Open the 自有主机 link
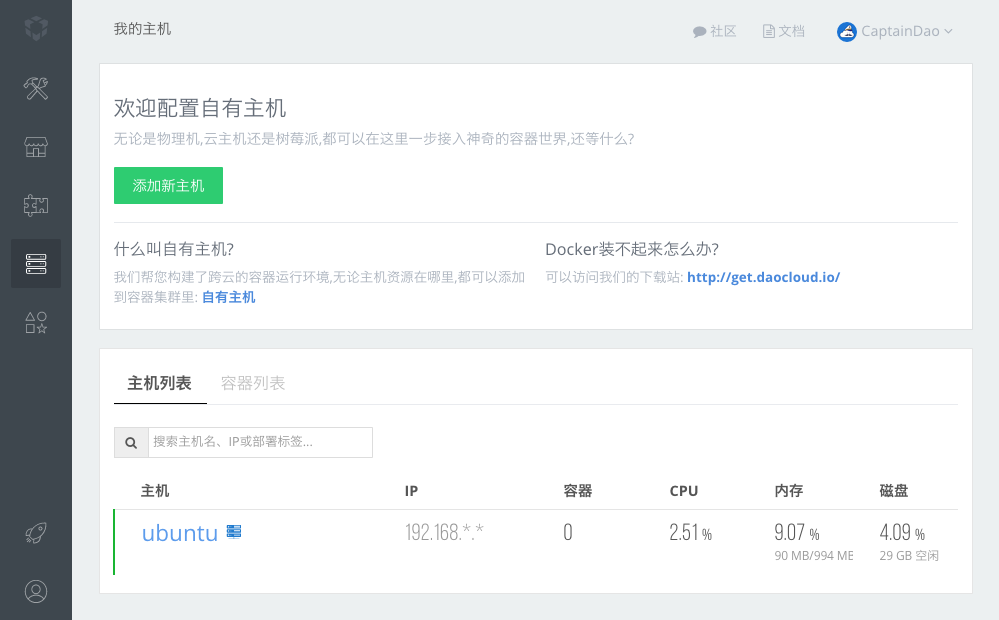The image size is (999, 620). [228, 297]
